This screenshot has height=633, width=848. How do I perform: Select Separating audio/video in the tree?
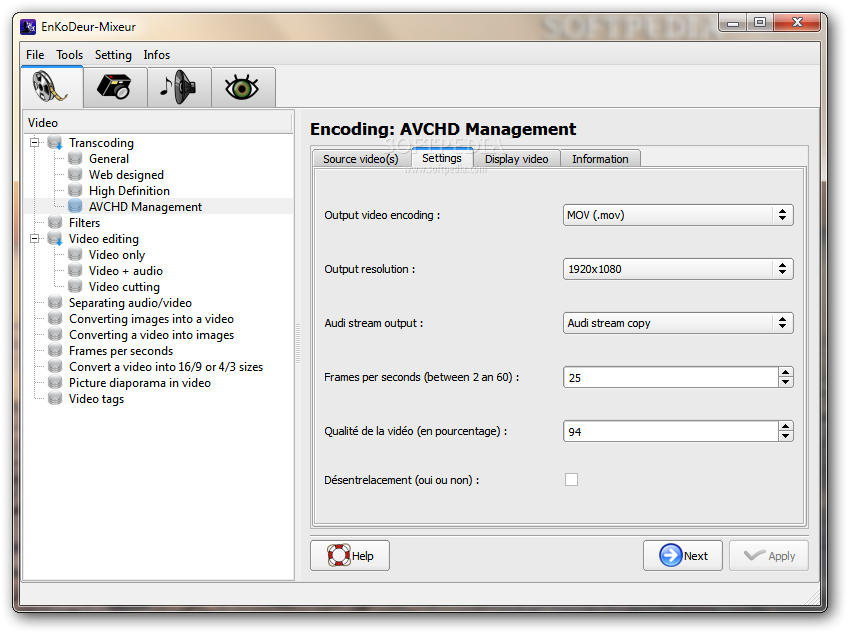point(130,302)
